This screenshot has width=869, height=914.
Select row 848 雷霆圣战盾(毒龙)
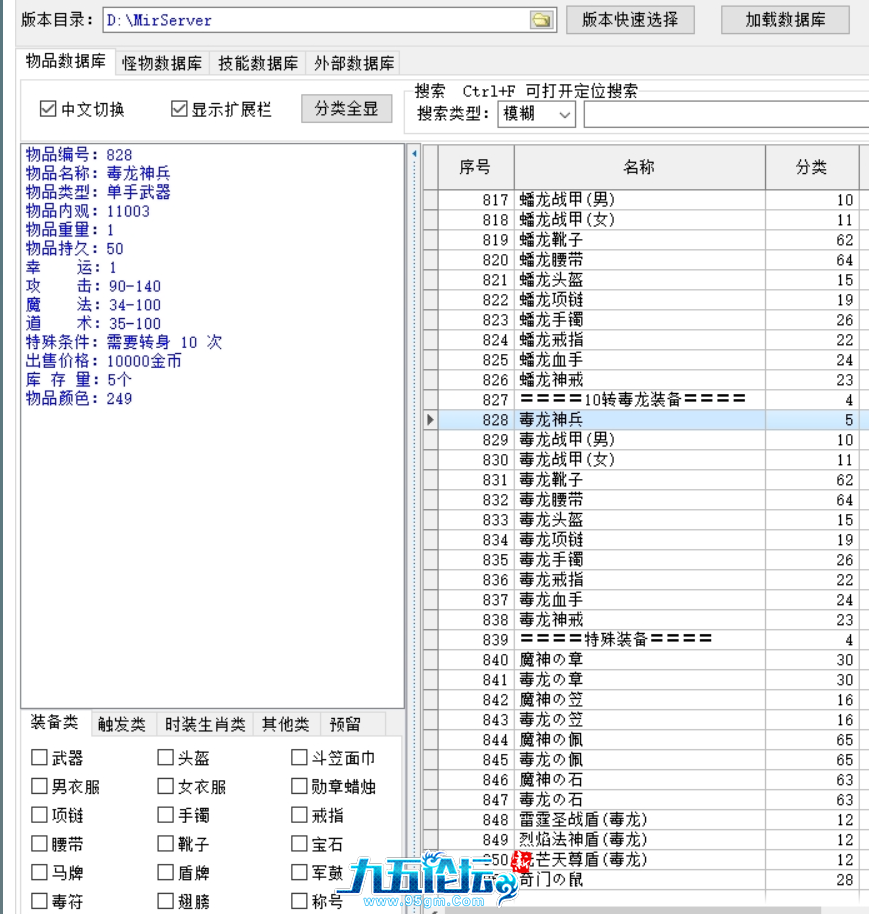point(647,820)
